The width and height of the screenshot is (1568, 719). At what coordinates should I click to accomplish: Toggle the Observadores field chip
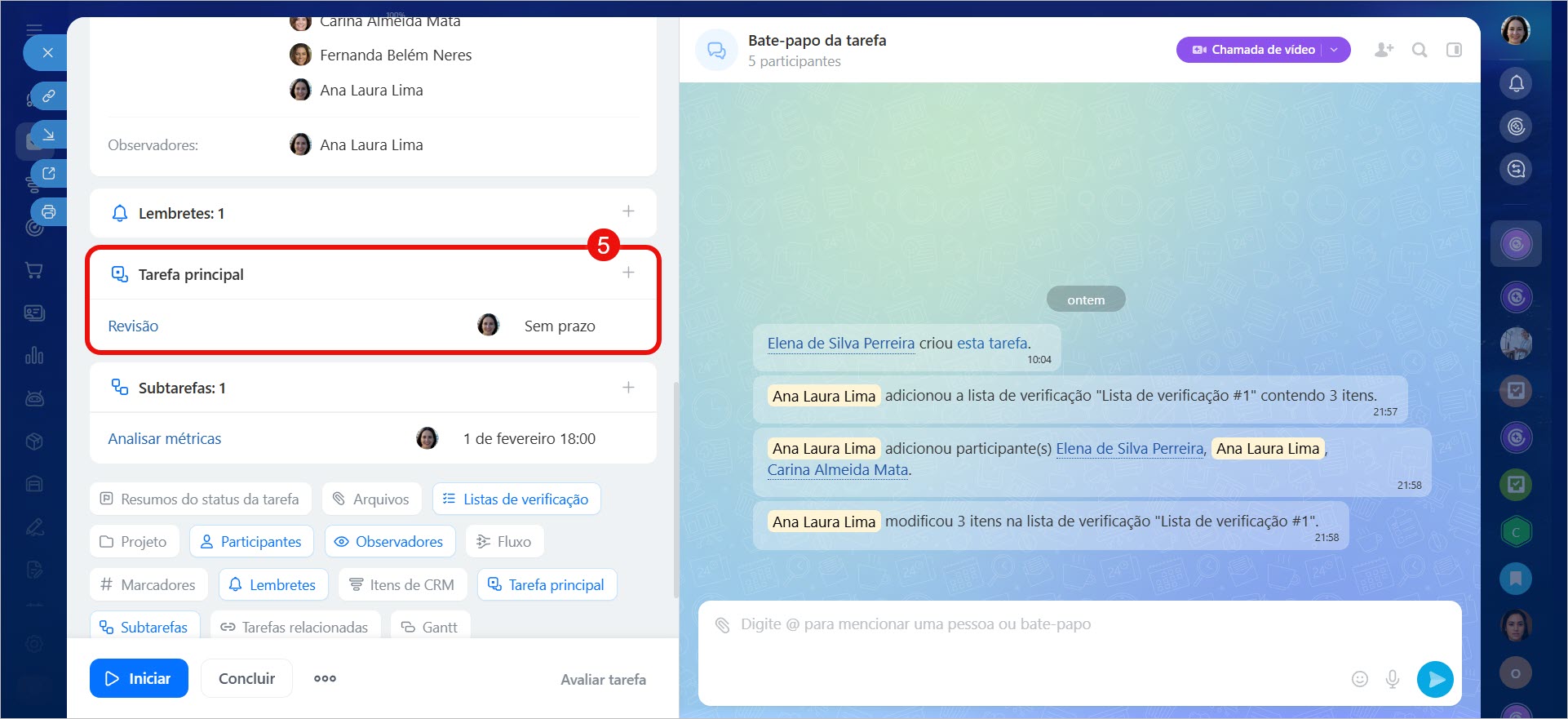[388, 542]
